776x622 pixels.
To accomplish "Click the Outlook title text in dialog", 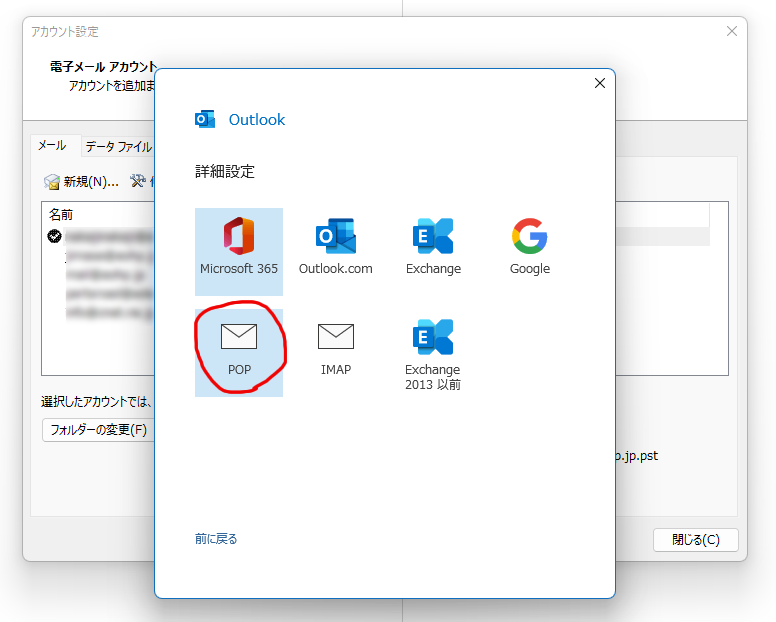I will [x=256, y=119].
